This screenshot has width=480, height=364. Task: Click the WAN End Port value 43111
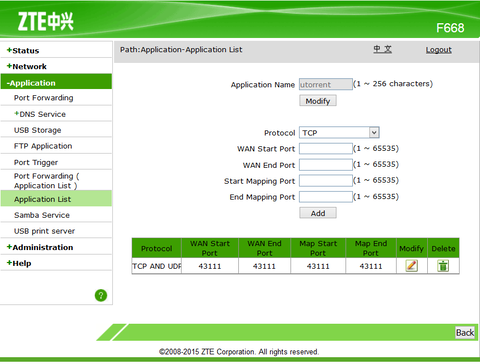264,266
